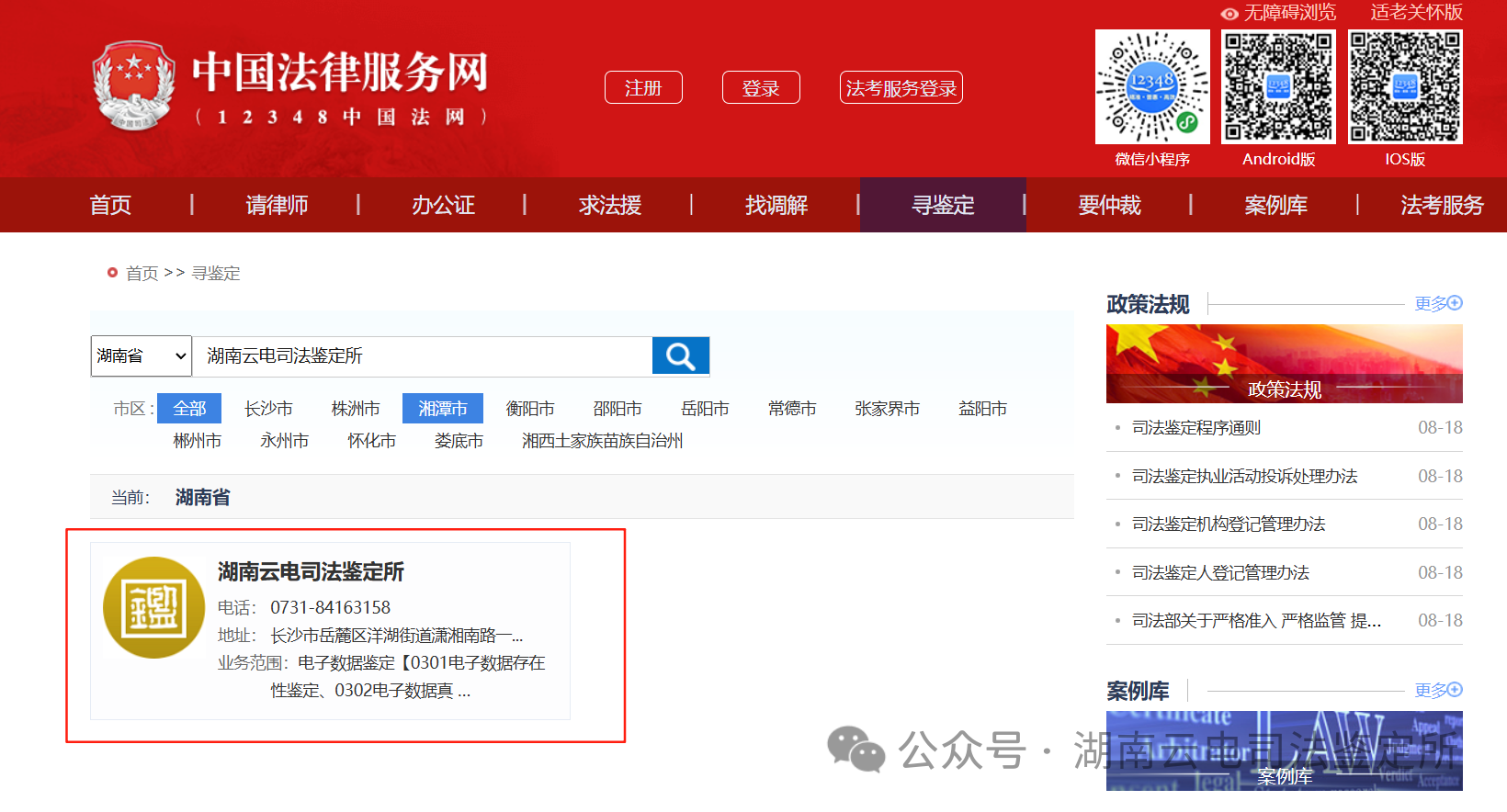Open the 司法鉴定机构登记管理办法 article
Image resolution: width=1507 pixels, height=812 pixels.
tap(1229, 524)
